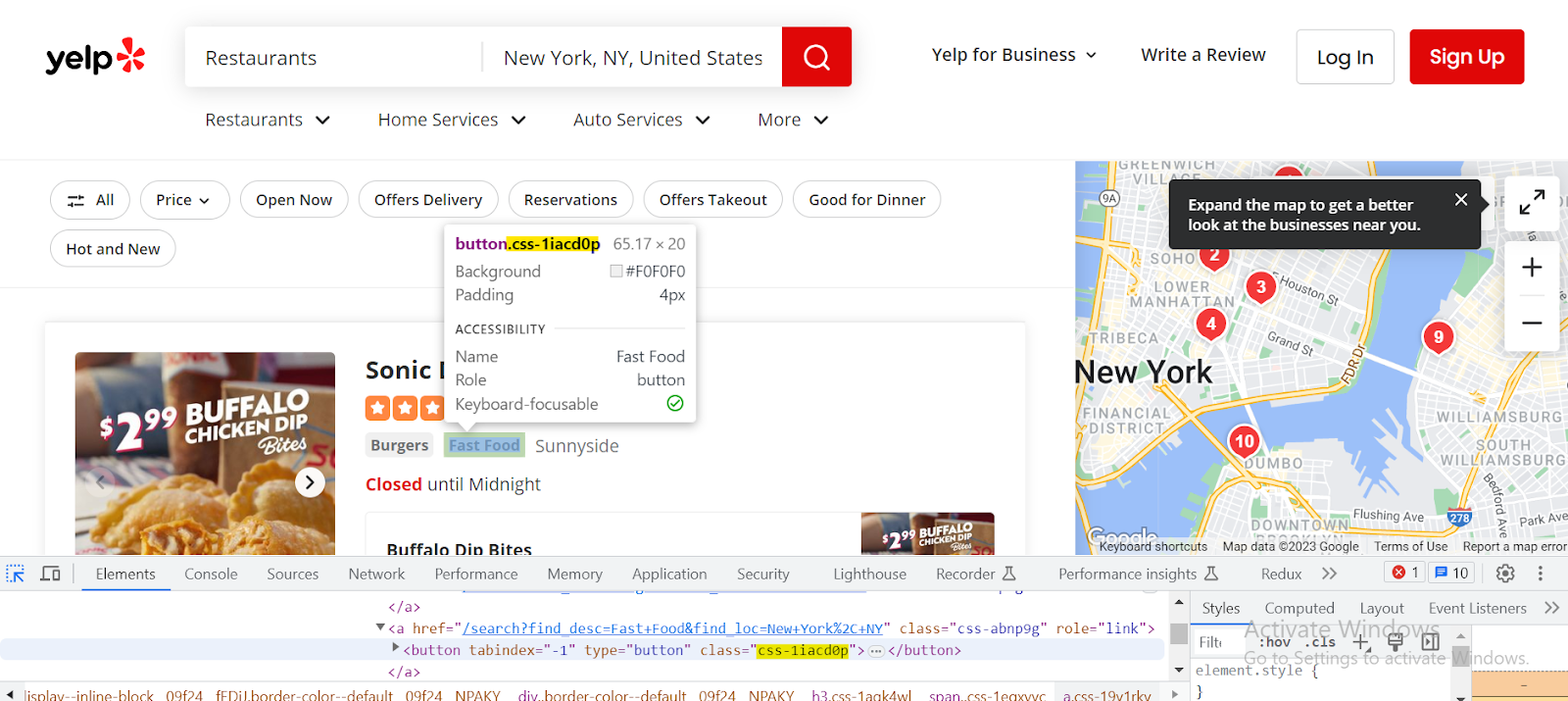
Task: Click the Write a Review link
Action: click(x=1203, y=55)
